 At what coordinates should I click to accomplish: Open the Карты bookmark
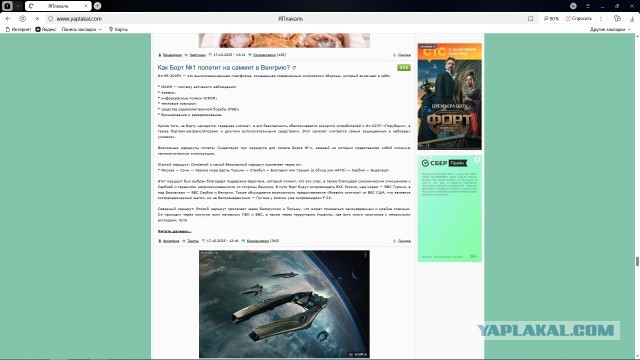118,29
